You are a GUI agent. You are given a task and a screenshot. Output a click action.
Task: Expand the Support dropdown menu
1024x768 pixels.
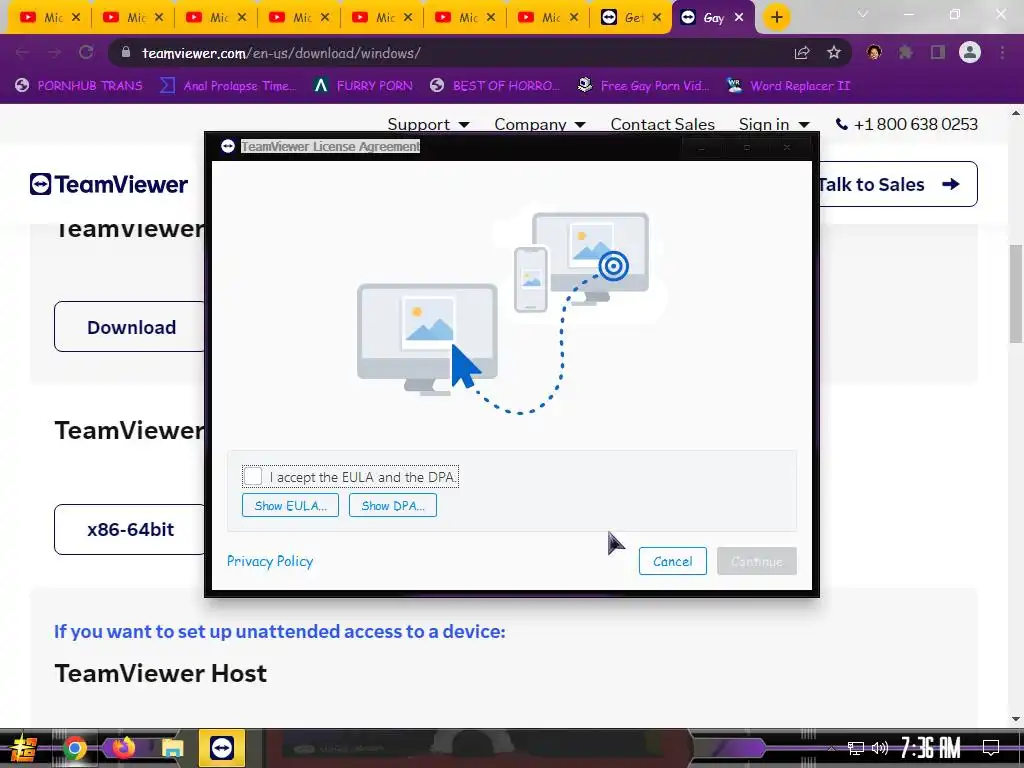tap(428, 124)
